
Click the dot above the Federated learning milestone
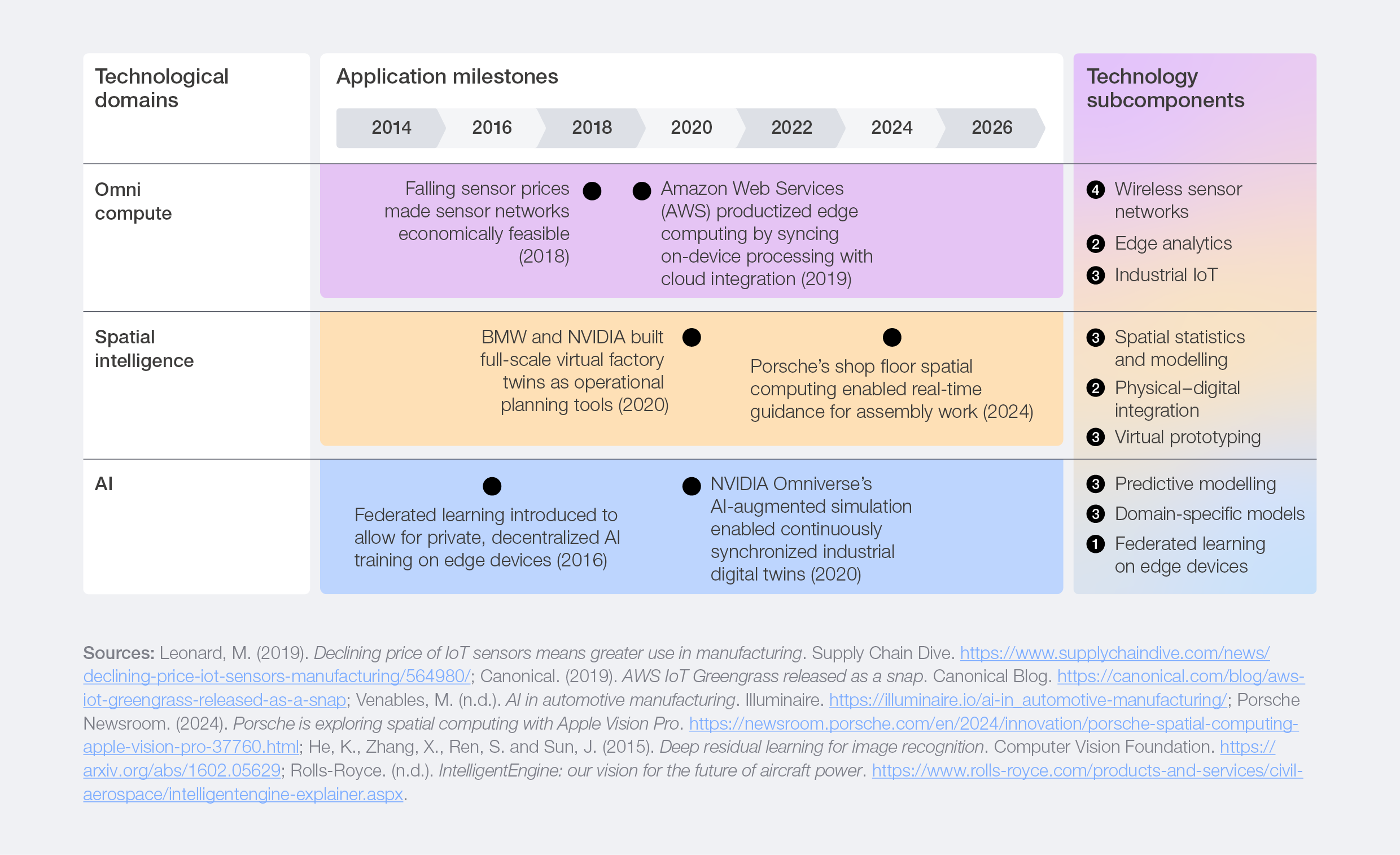[492, 486]
